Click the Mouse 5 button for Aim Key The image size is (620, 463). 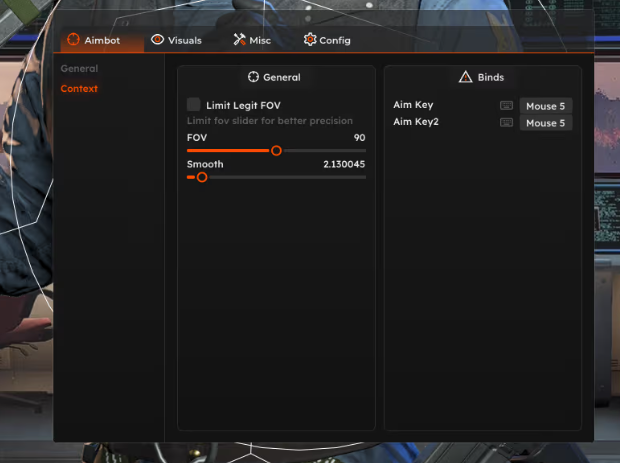545,105
